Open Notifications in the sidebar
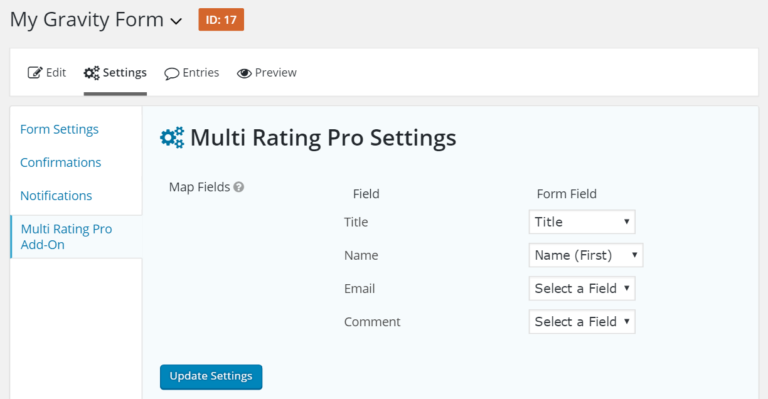Viewport: 768px width, 399px height. pos(56,196)
